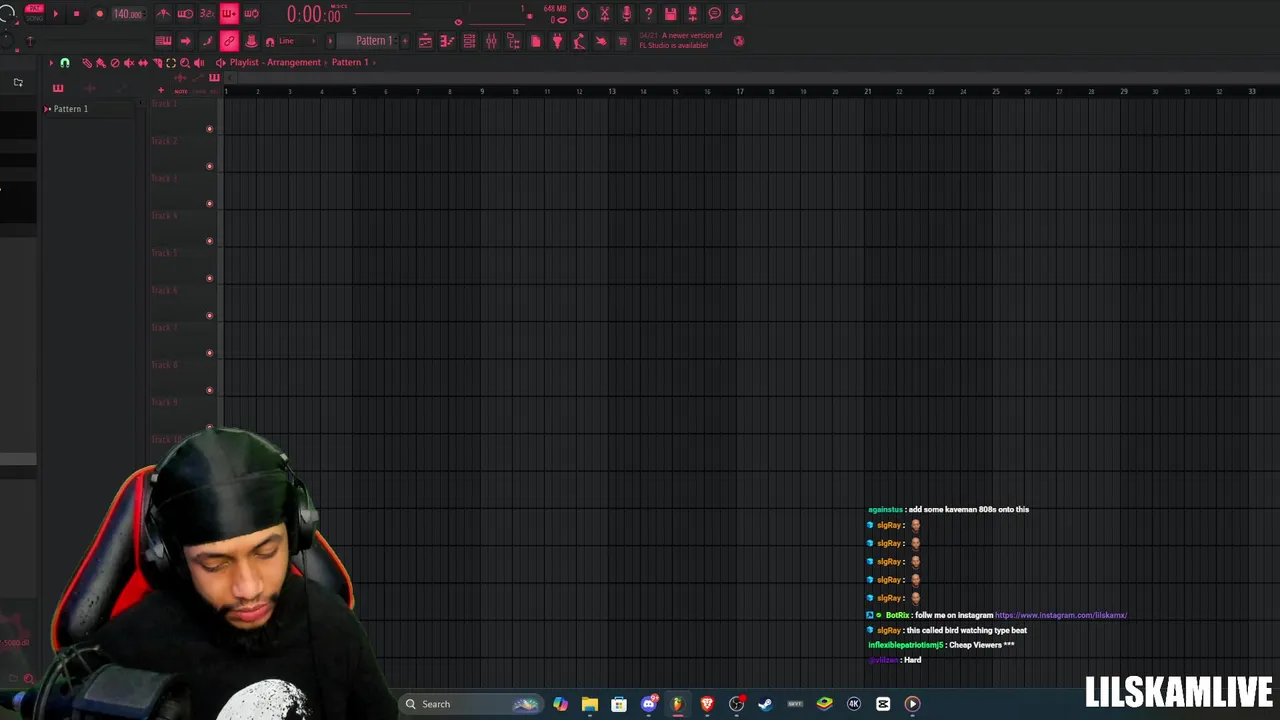This screenshot has width=1280, height=720.
Task: Open the playlist magnet snap selector
Action: 65,62
